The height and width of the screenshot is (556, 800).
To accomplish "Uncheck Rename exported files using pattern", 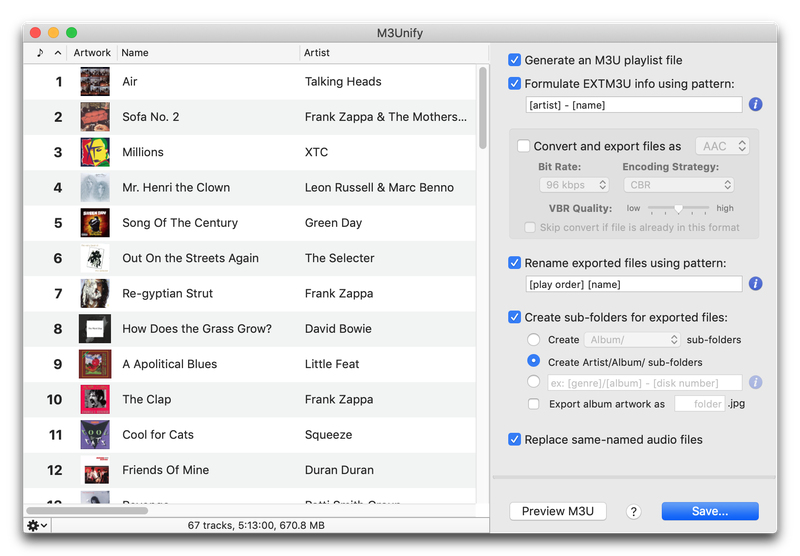I will (514, 263).
